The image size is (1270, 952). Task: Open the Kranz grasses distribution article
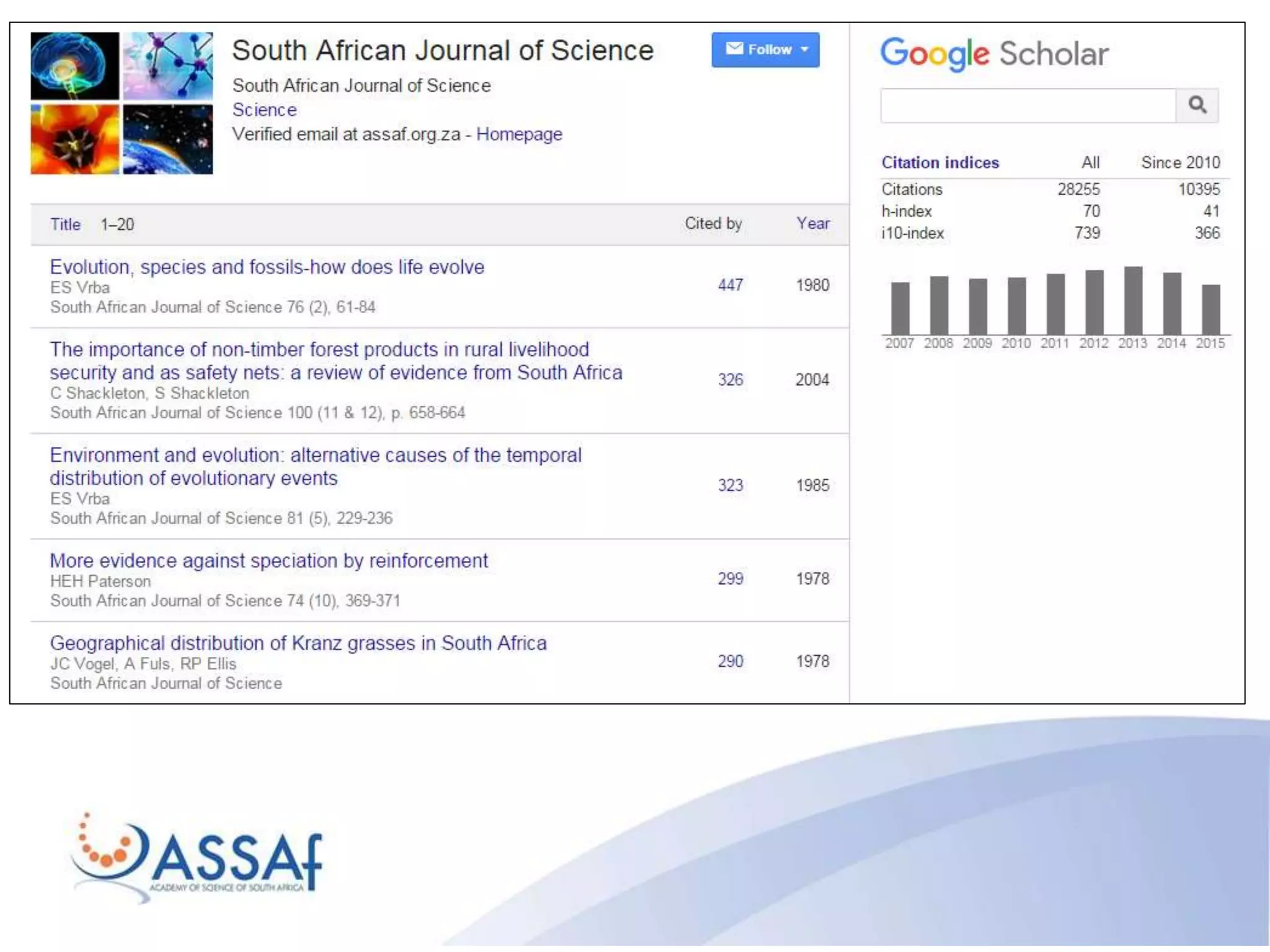(x=298, y=643)
